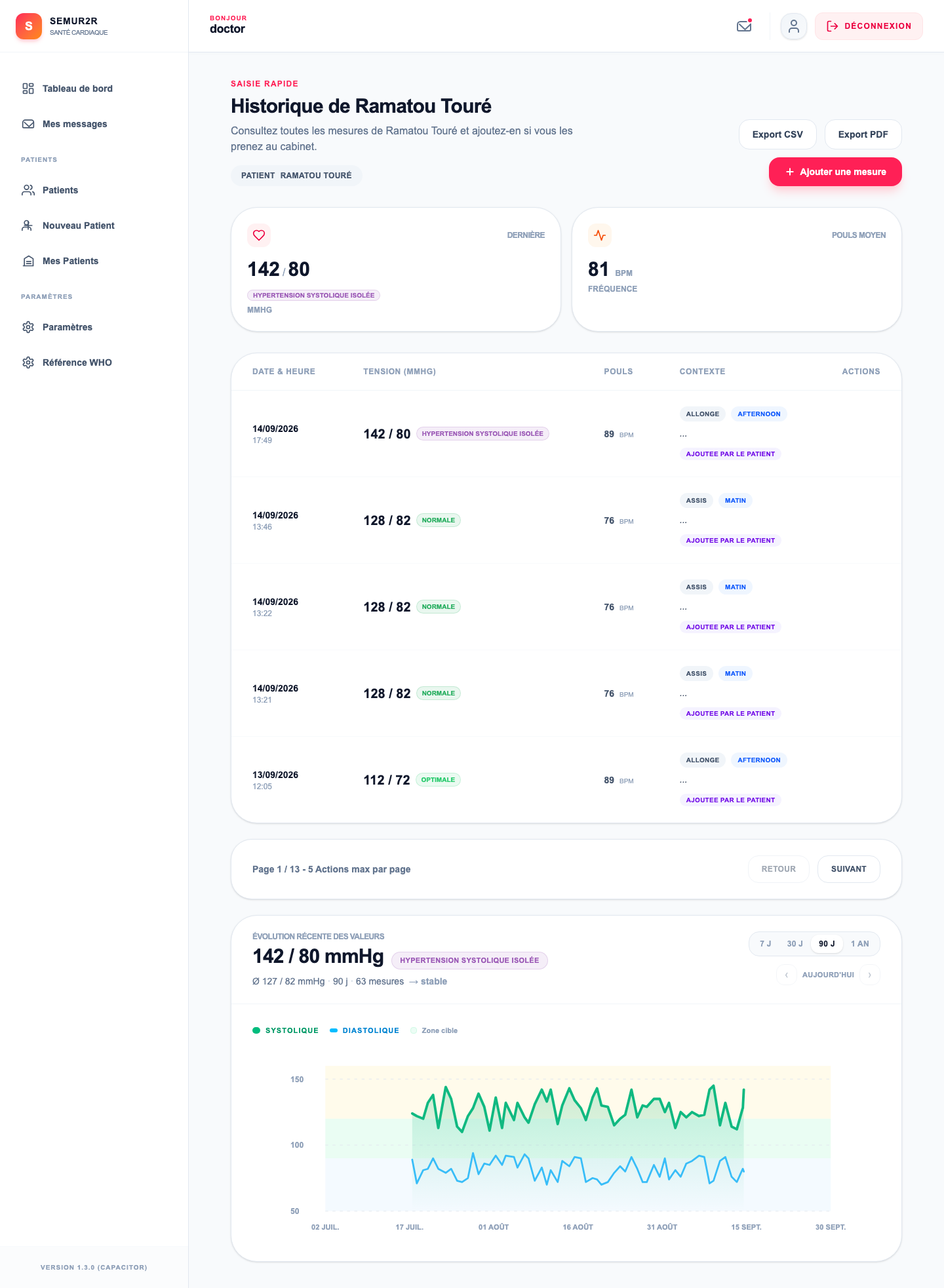Viewport: 944px width, 1288px height.
Task: Click the pulse waveform icon on Pouls moyen card
Action: pos(600,235)
